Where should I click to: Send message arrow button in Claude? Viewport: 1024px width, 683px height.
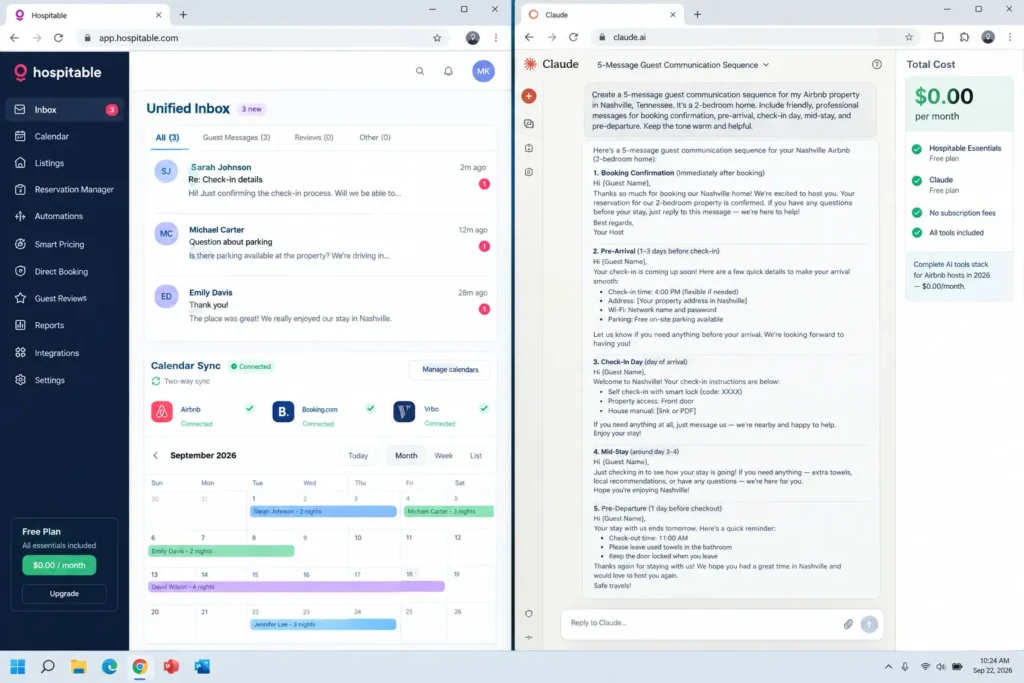[x=869, y=624]
